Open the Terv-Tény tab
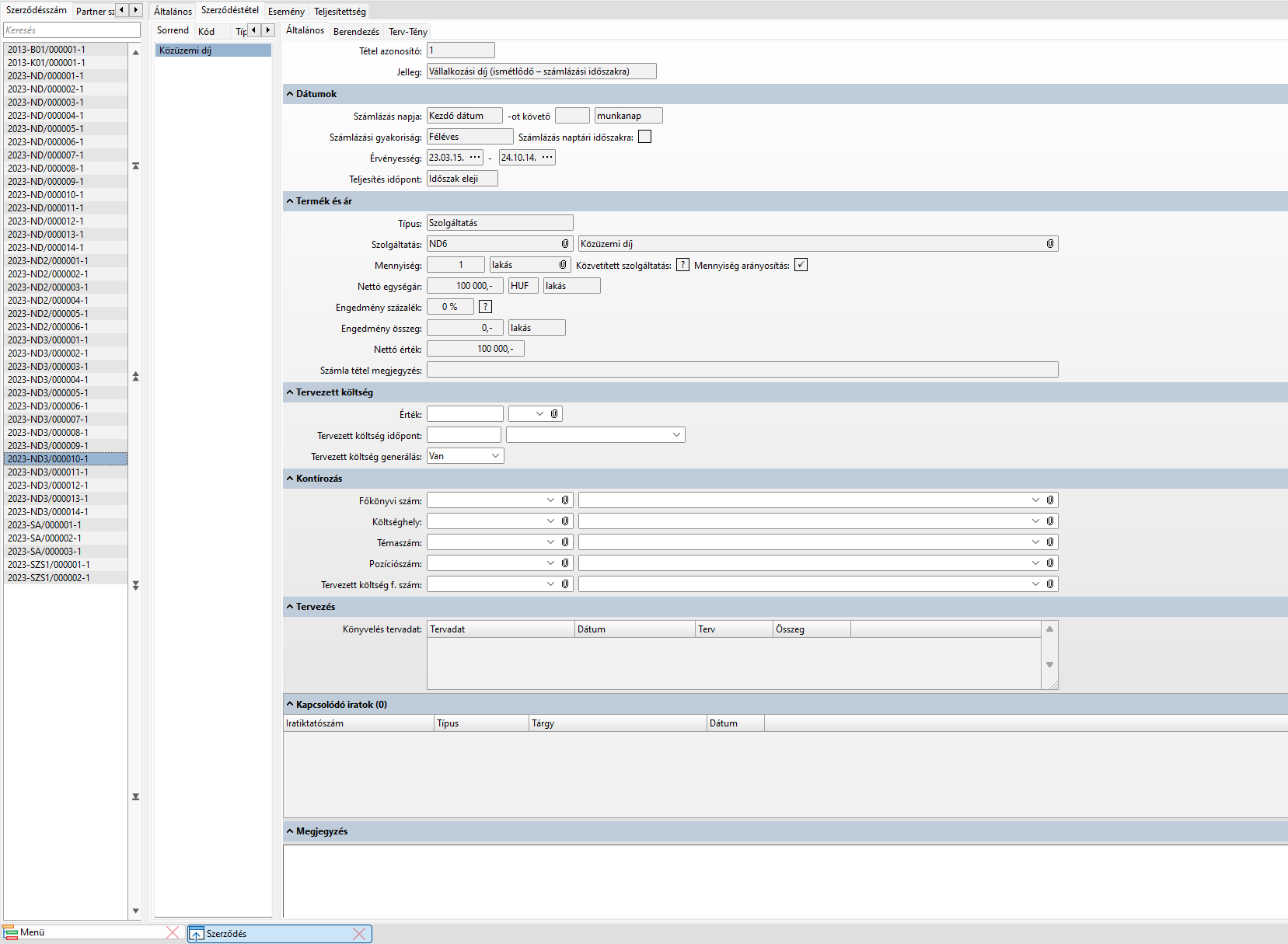 [x=407, y=32]
